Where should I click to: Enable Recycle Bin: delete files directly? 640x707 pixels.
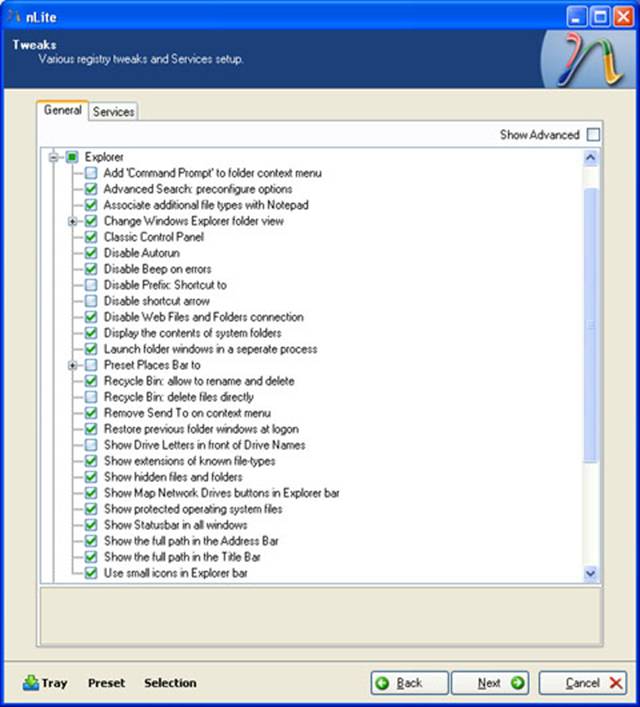[91, 397]
